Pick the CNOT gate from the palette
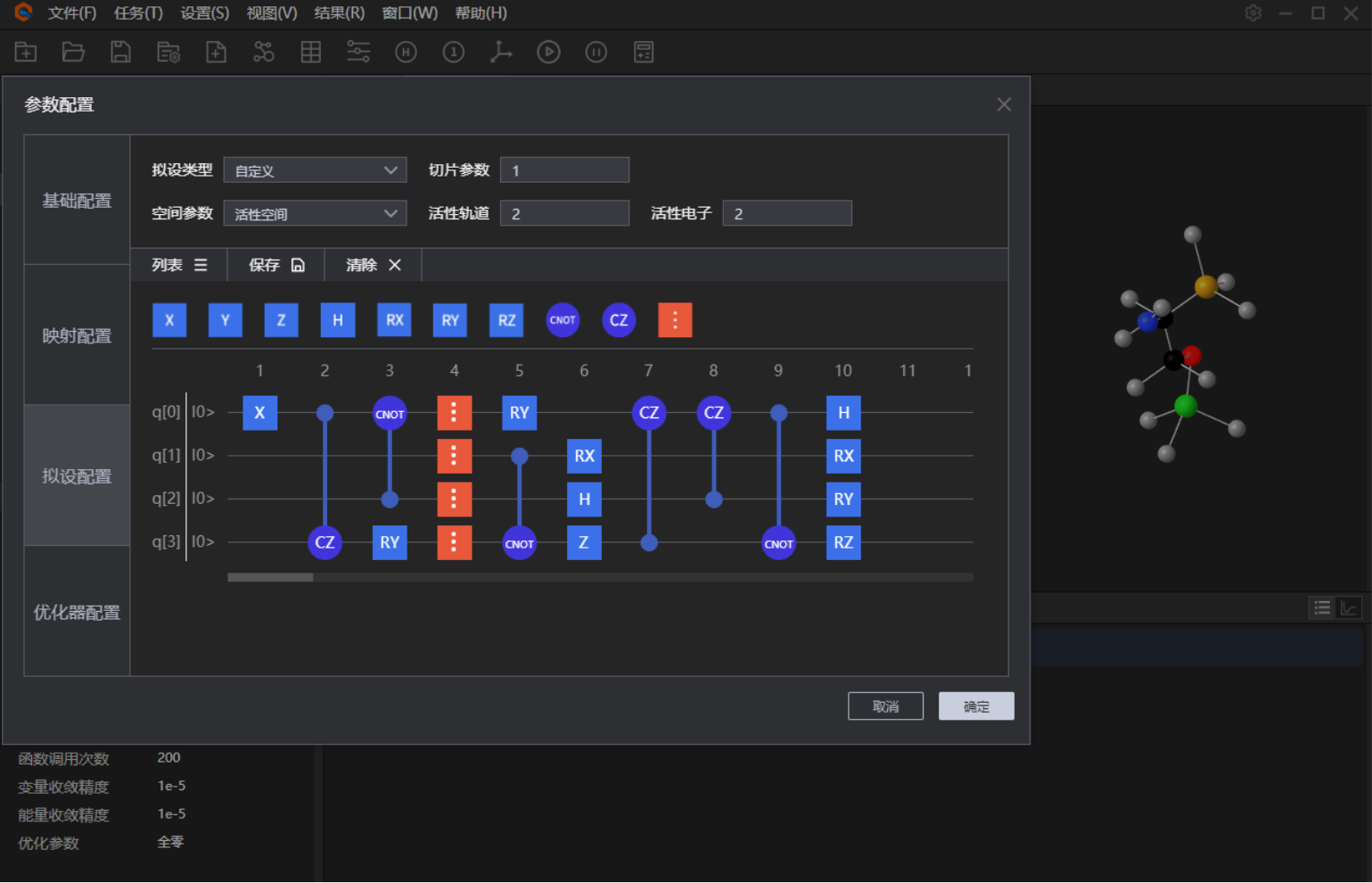1372x883 pixels. click(x=563, y=320)
